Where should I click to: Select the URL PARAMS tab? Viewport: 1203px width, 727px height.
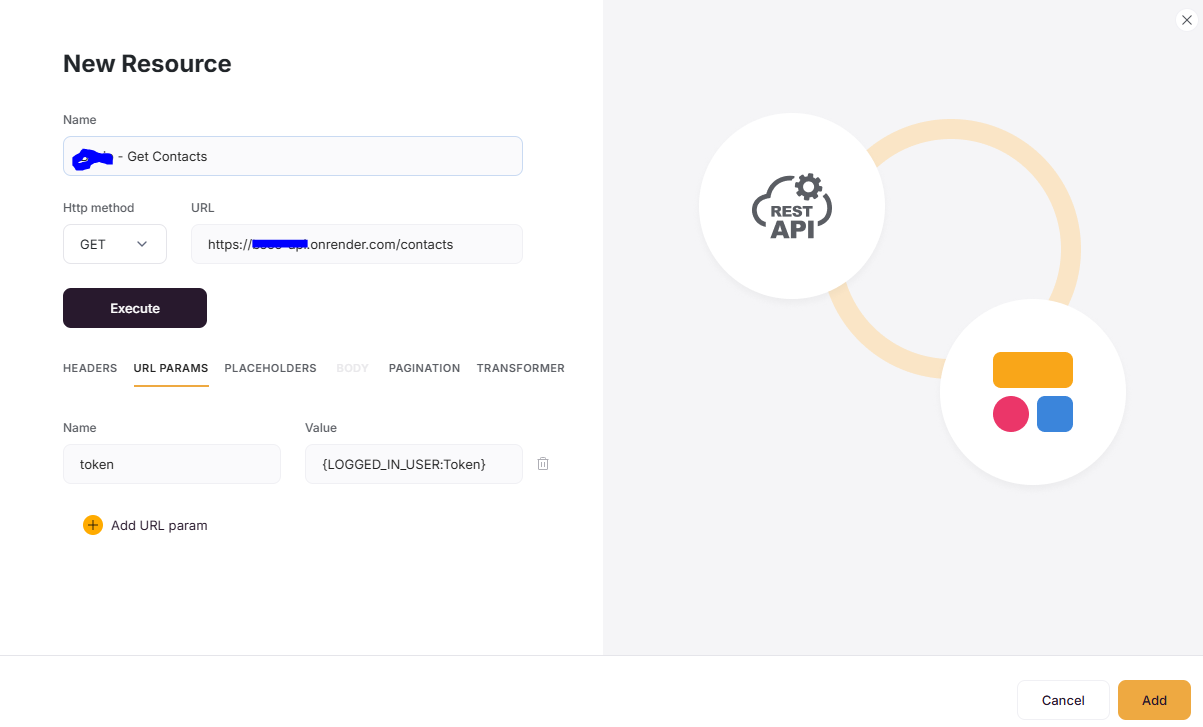point(171,368)
